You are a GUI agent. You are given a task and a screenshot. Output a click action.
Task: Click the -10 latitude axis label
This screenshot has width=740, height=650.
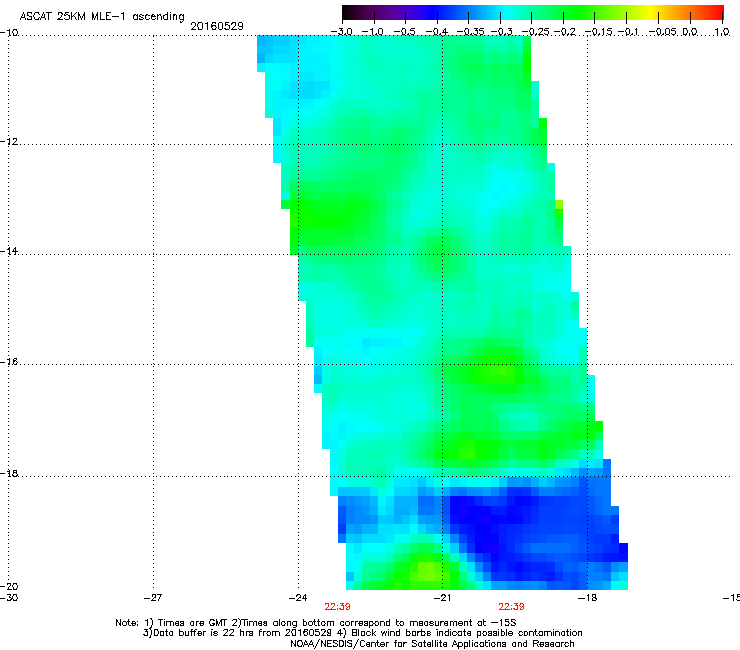pyautogui.click(x=9, y=33)
